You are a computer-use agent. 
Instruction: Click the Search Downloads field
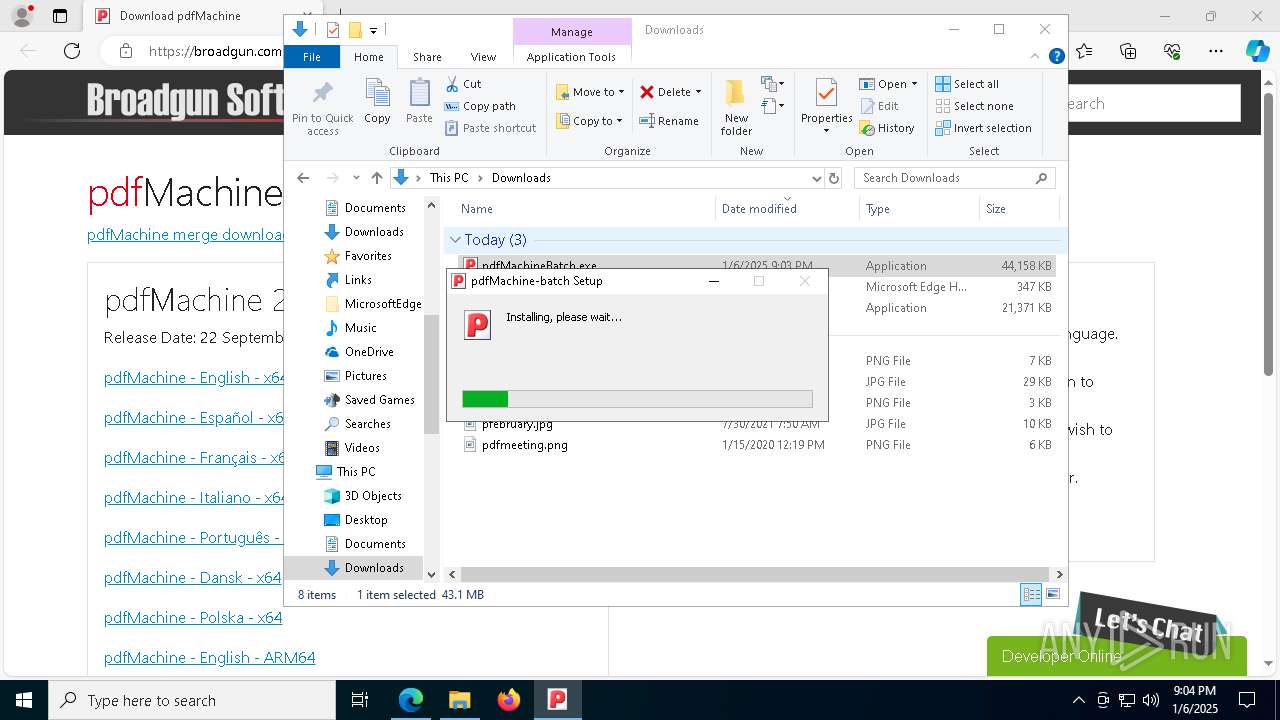[954, 178]
